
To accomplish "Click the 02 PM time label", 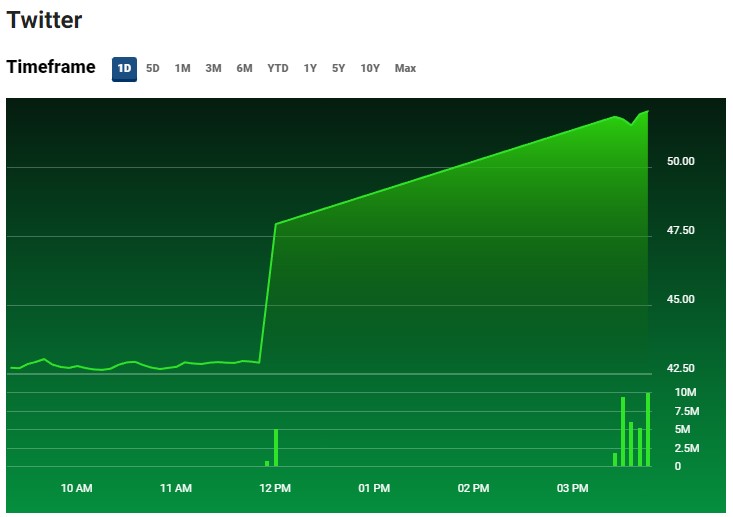I will pos(473,488).
